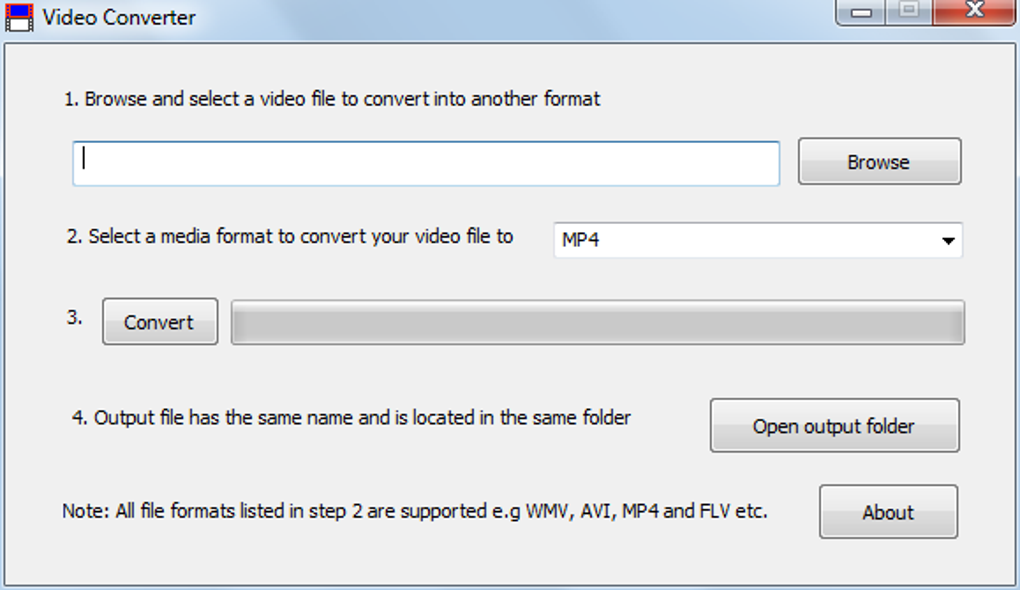Click the Video Converter app icon in title bar
This screenshot has width=1020, height=590.
pyautogui.click(x=20, y=17)
